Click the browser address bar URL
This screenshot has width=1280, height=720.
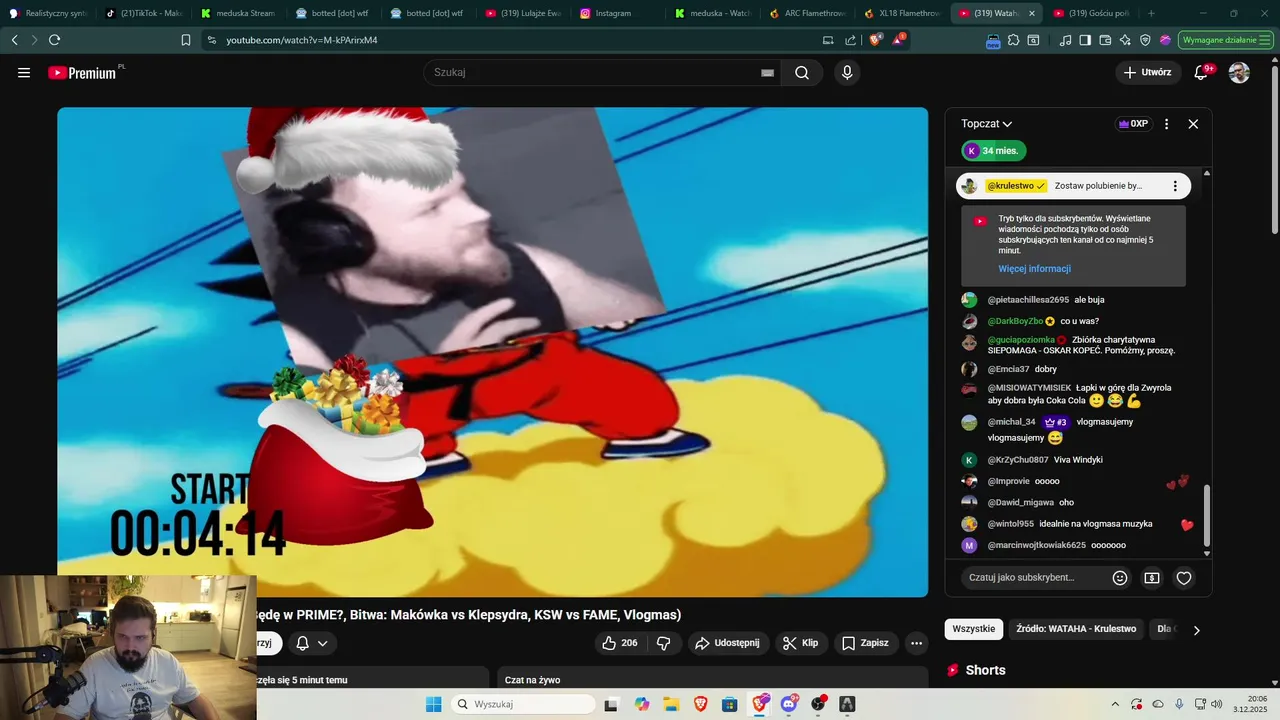[302, 40]
